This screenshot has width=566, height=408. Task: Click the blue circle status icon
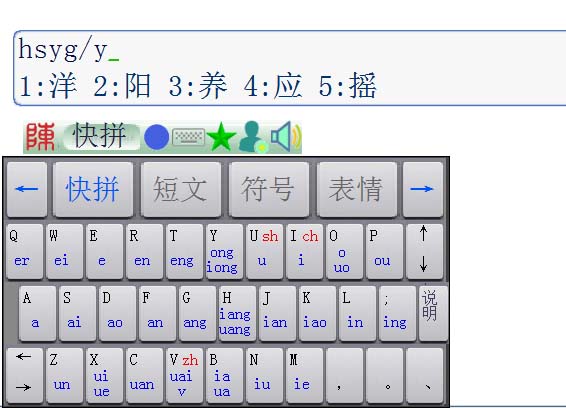(x=156, y=137)
